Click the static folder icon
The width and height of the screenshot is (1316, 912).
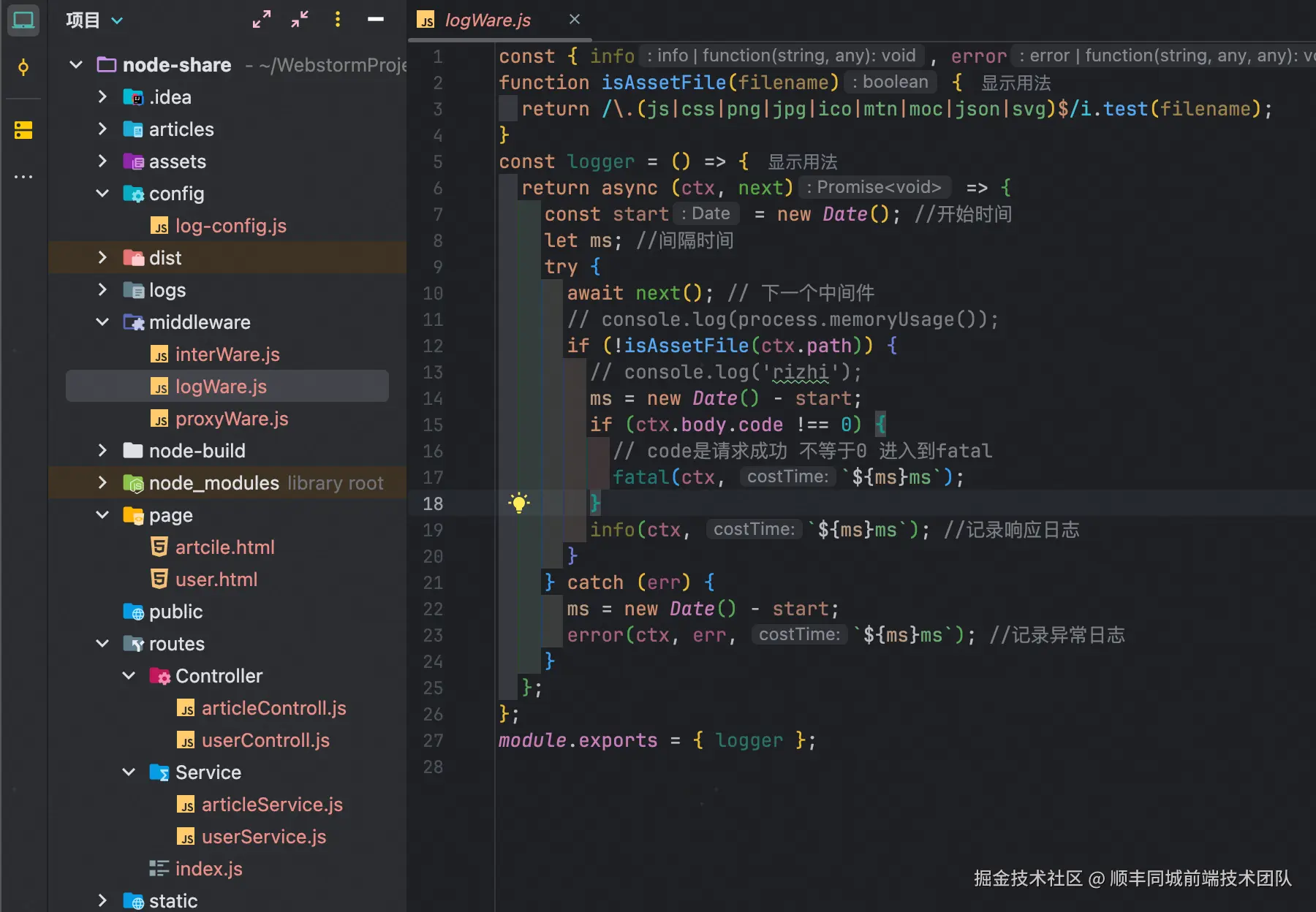133,901
